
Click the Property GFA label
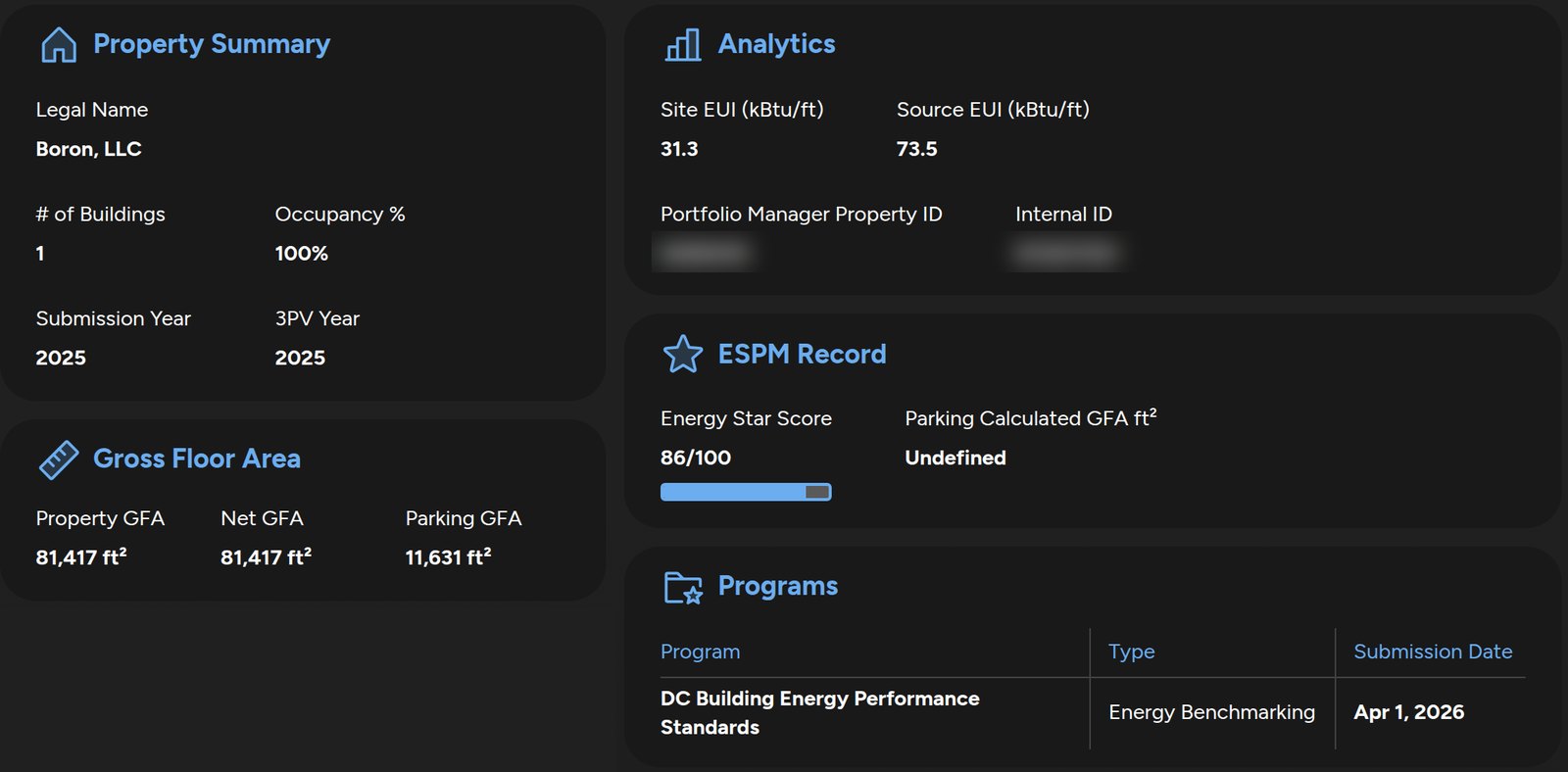coord(100,518)
